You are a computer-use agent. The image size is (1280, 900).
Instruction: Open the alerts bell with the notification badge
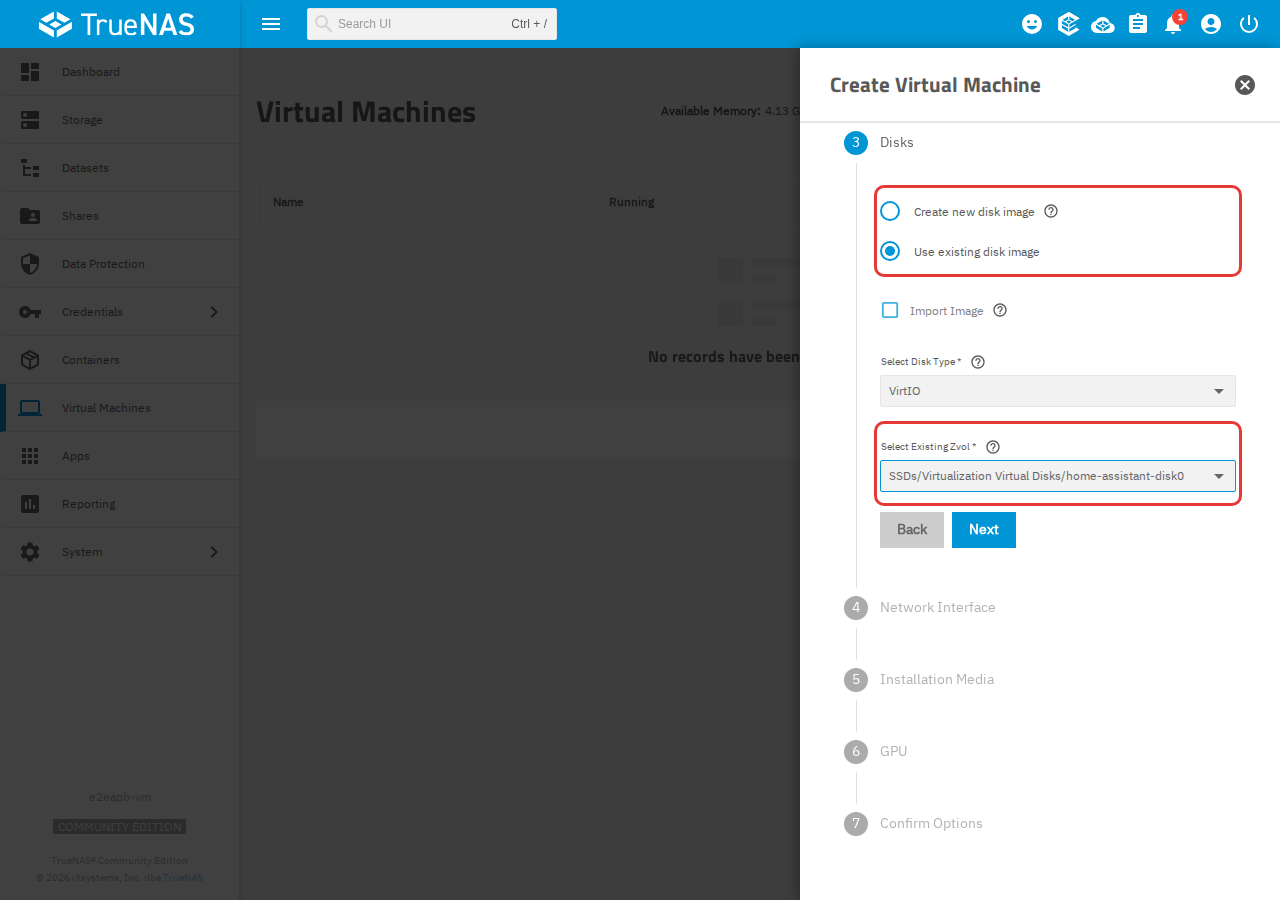coord(1174,23)
